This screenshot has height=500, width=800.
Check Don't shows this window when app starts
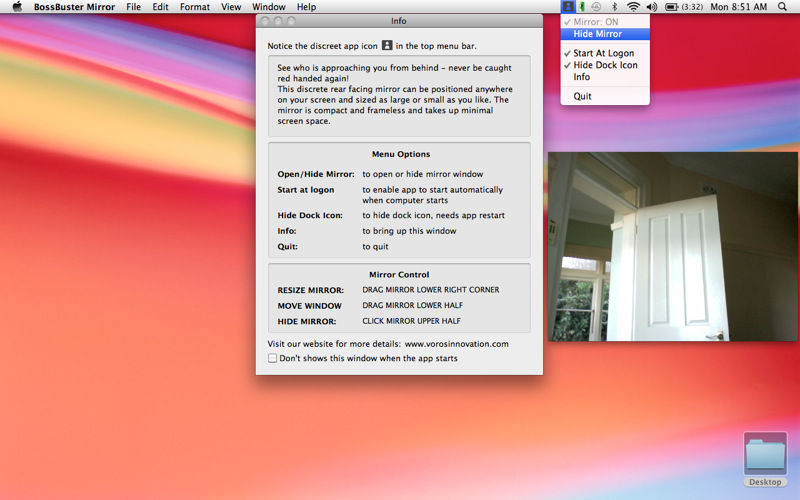[x=272, y=358]
